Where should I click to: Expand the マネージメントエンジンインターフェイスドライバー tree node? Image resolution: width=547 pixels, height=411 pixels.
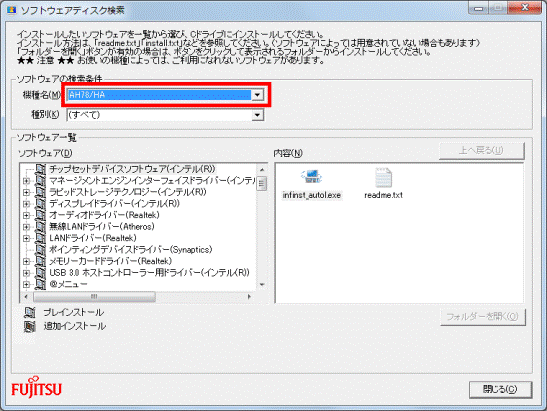[26, 181]
